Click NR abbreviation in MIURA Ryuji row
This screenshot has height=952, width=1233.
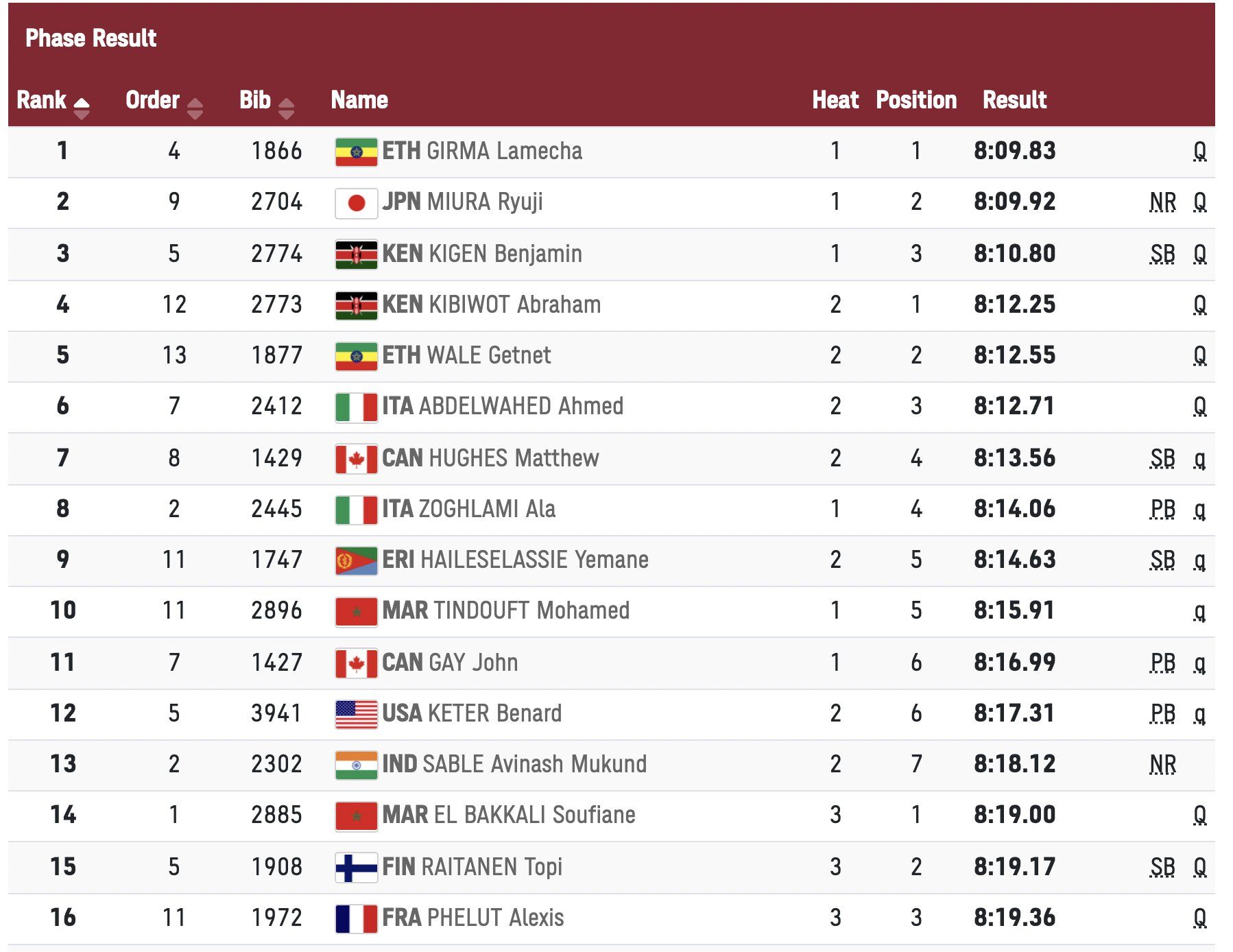point(1162,202)
